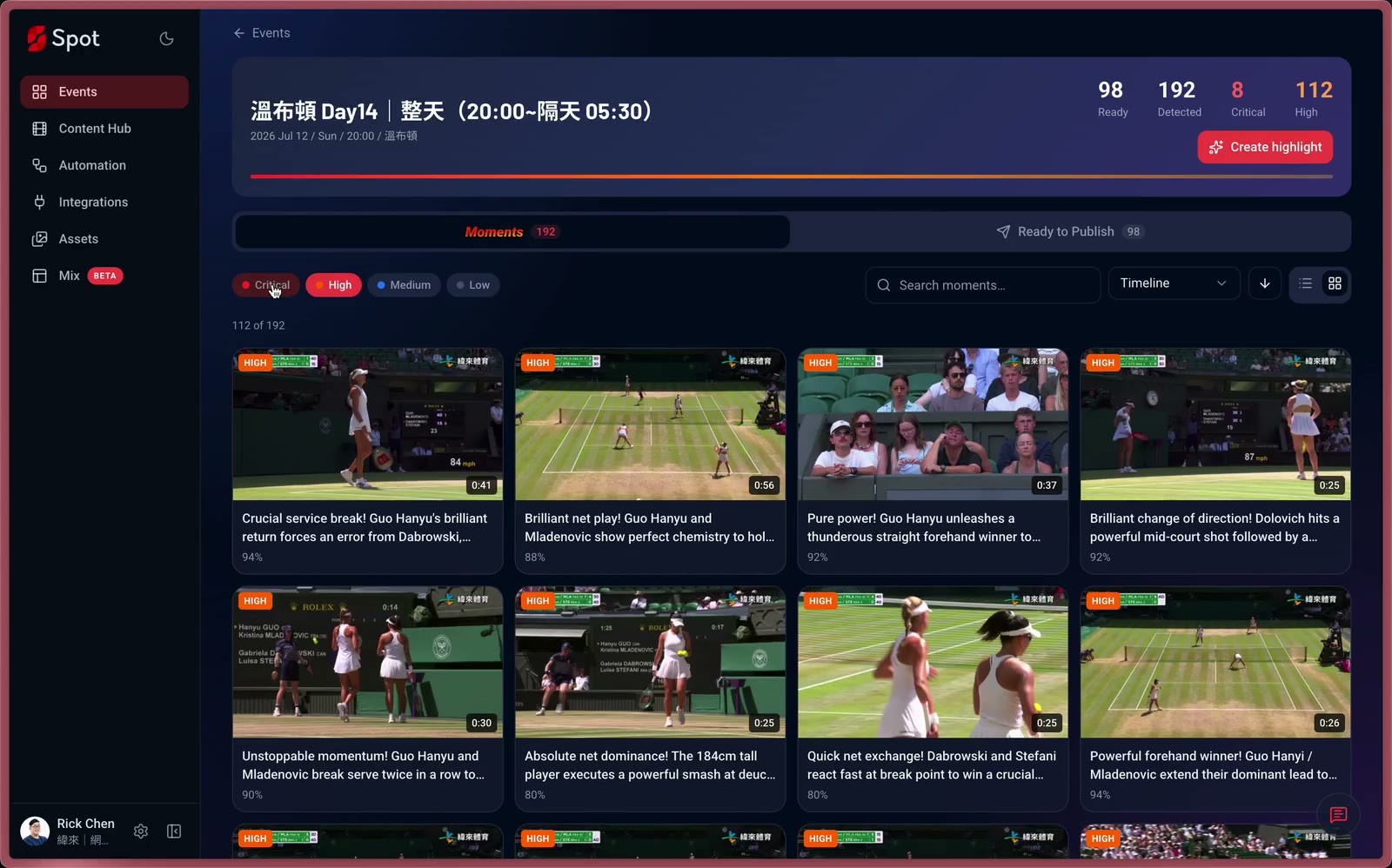
Task: Click the Integrations plug icon
Action: (x=39, y=202)
